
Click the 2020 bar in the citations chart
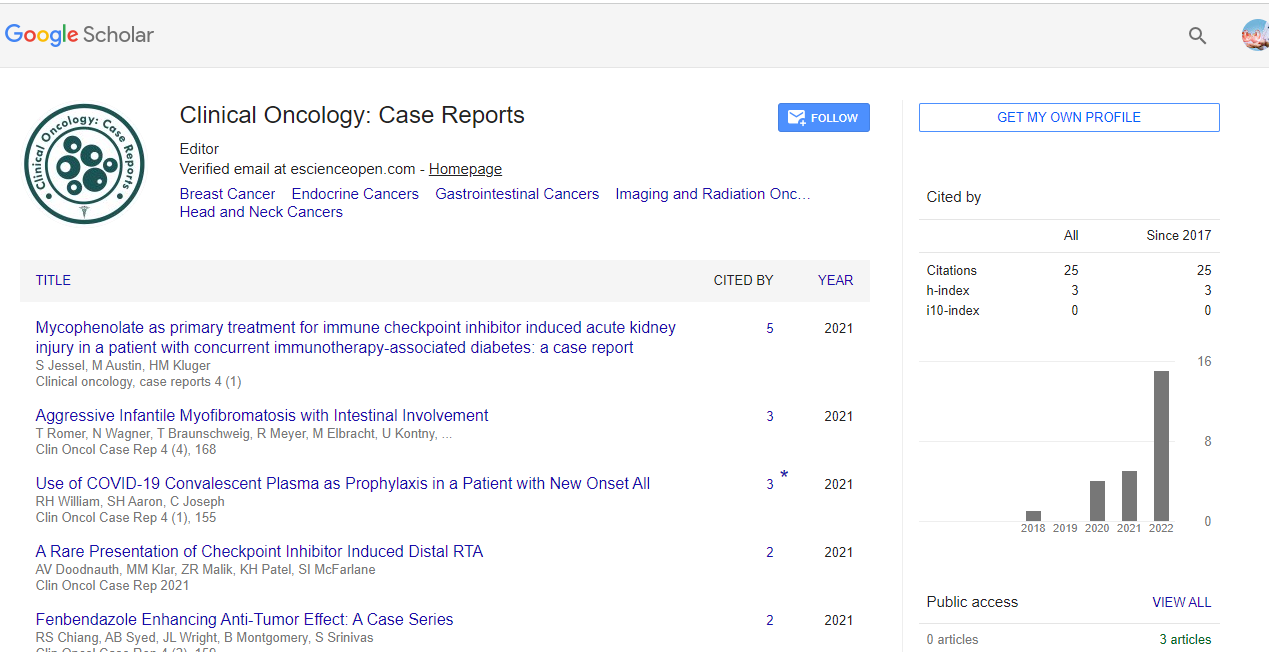tap(1097, 501)
